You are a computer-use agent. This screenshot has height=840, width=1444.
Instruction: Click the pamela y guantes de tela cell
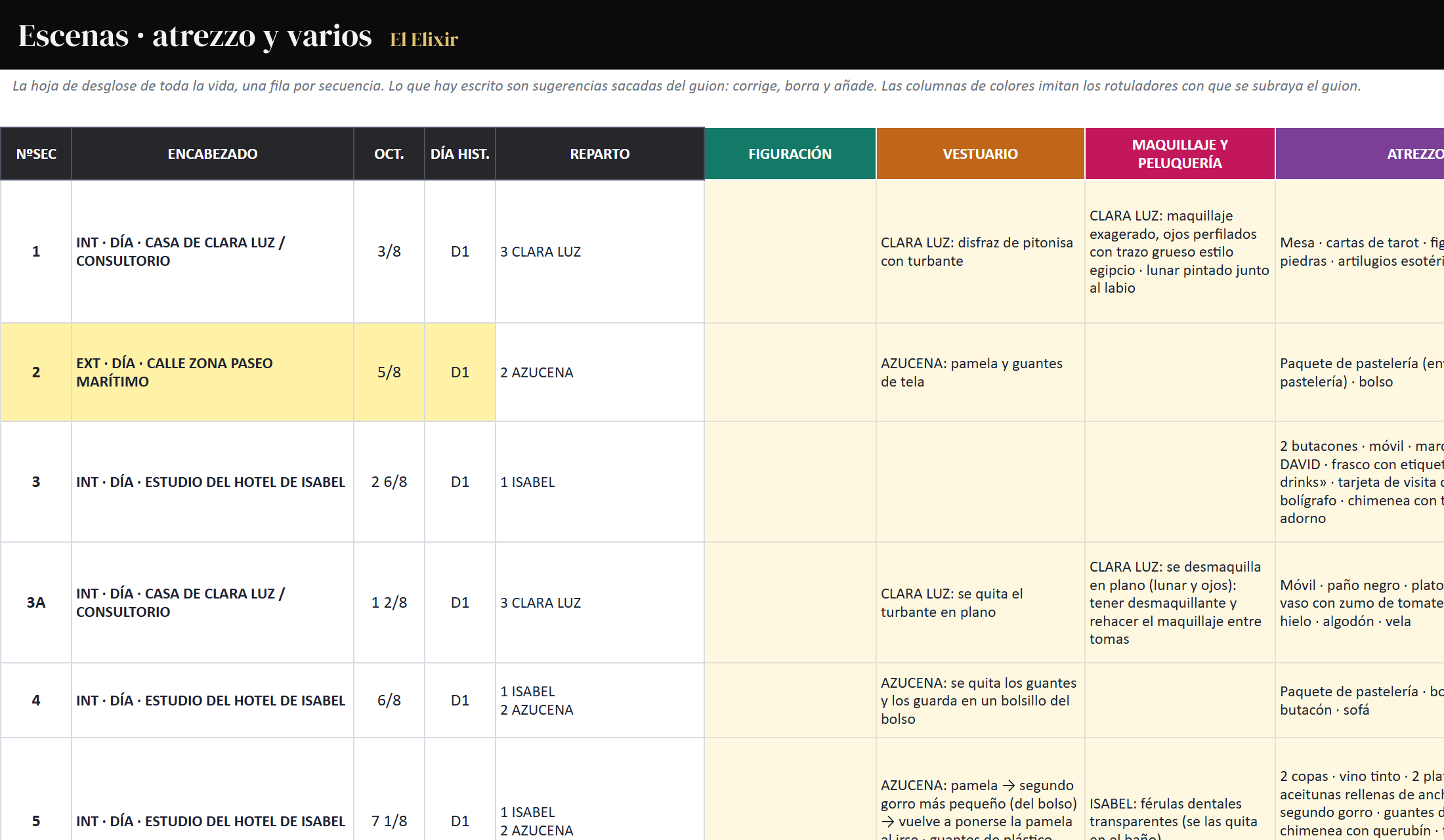[x=980, y=372]
